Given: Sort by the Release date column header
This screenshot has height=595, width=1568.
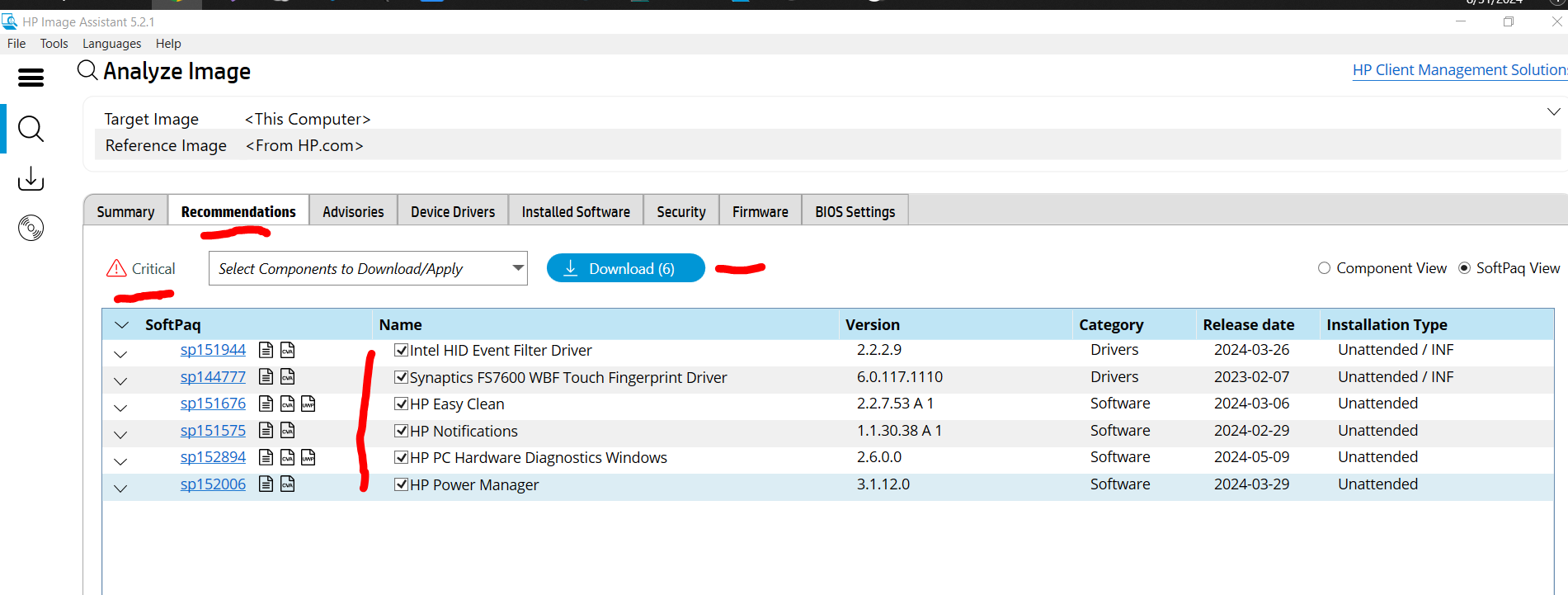Looking at the screenshot, I should 1257,325.
